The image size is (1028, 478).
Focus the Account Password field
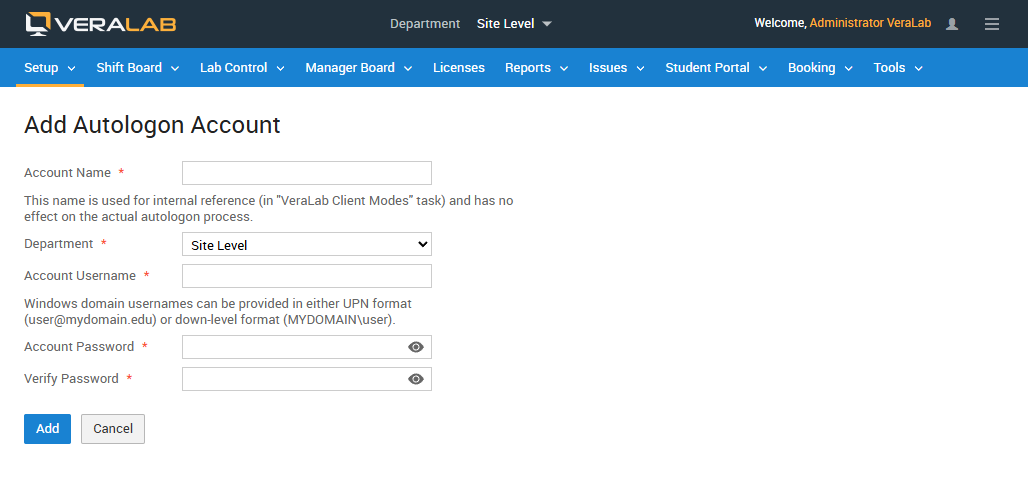pyautogui.click(x=307, y=347)
